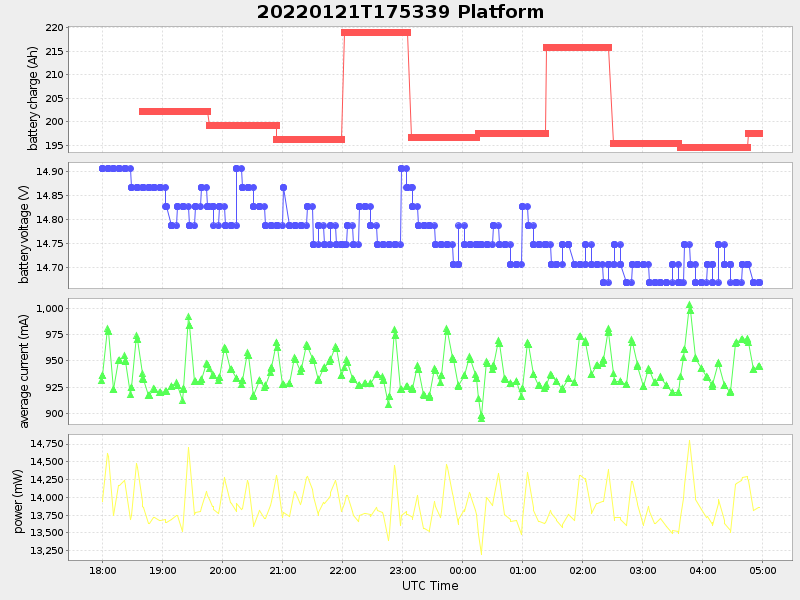Click the 'UTC Time' x-axis label

click(430, 586)
